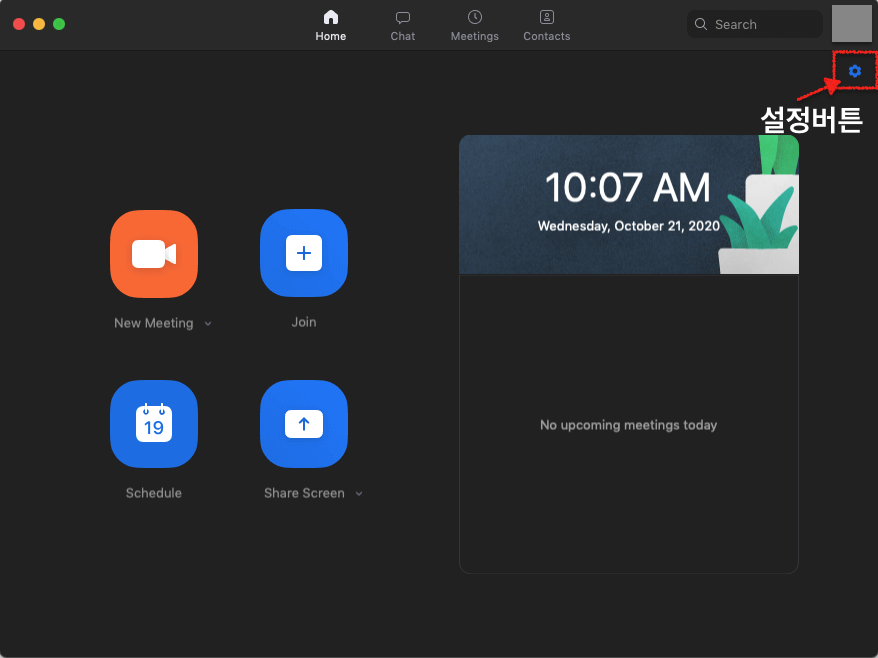878x658 pixels.
Task: Click the magnifier icon in the Search box
Action: click(700, 24)
